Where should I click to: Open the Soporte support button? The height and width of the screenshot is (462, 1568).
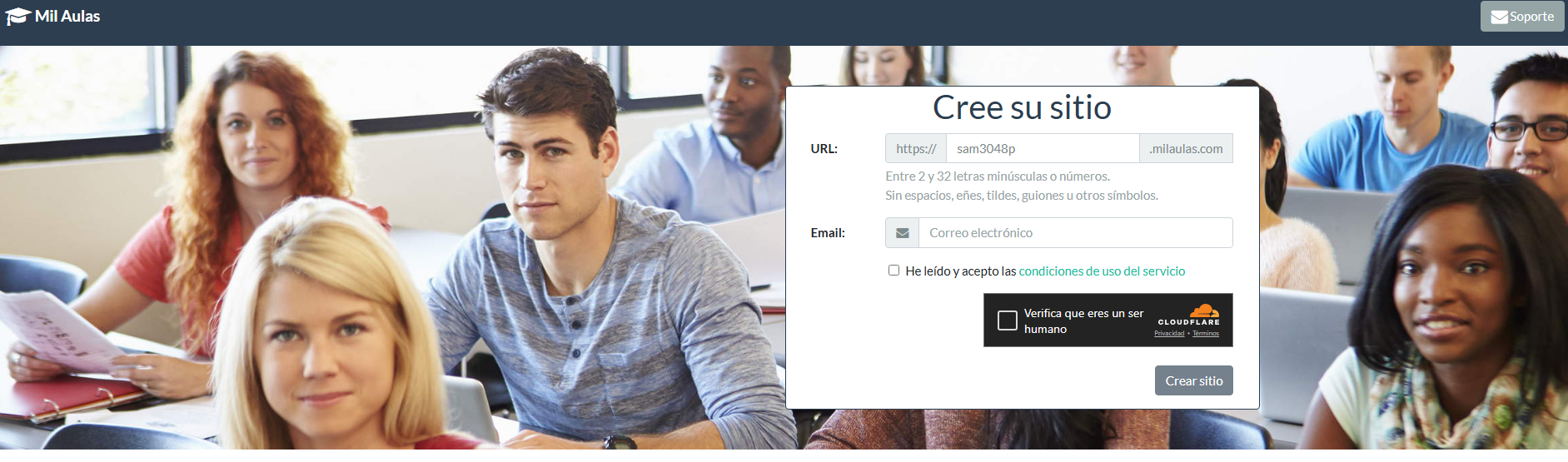click(1522, 17)
